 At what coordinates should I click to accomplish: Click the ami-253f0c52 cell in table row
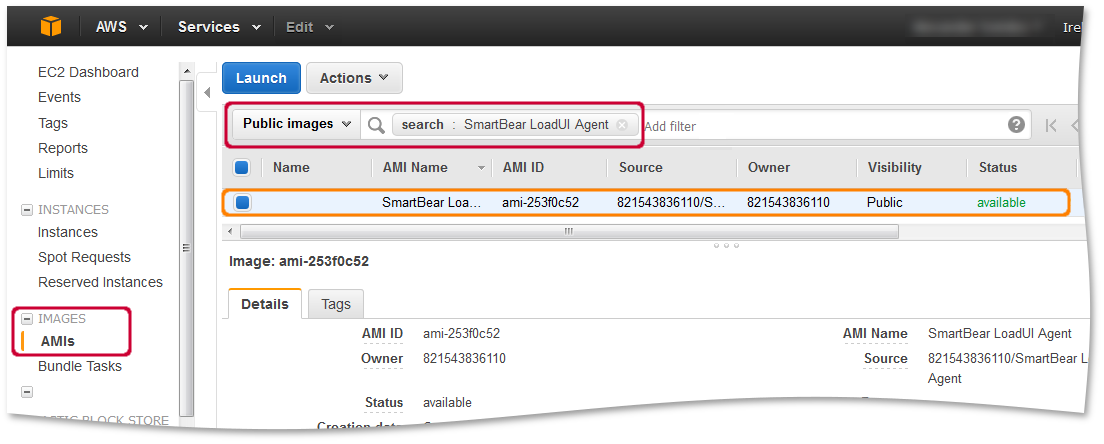click(x=540, y=203)
